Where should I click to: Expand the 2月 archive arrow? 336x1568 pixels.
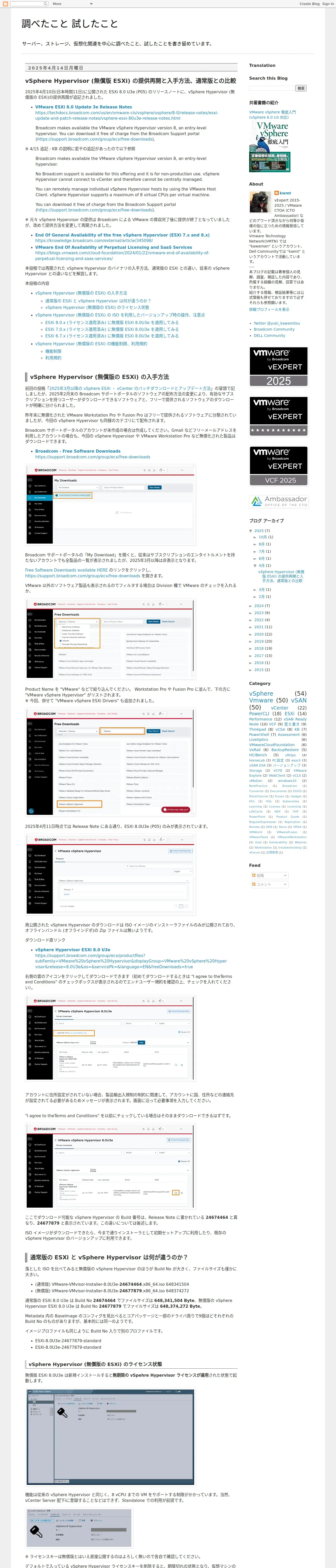[255, 597]
